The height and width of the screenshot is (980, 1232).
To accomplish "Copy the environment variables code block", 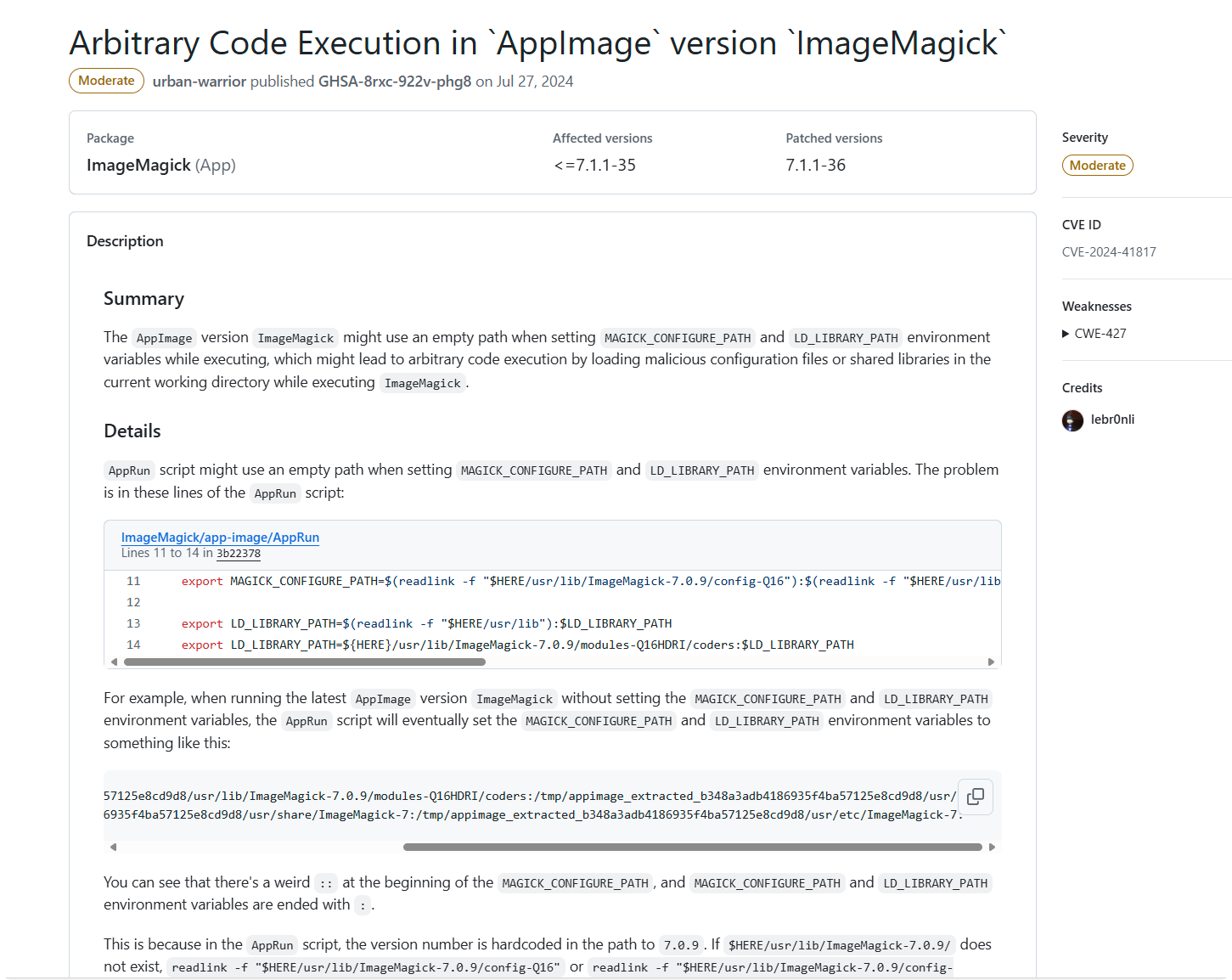I will [x=975, y=797].
